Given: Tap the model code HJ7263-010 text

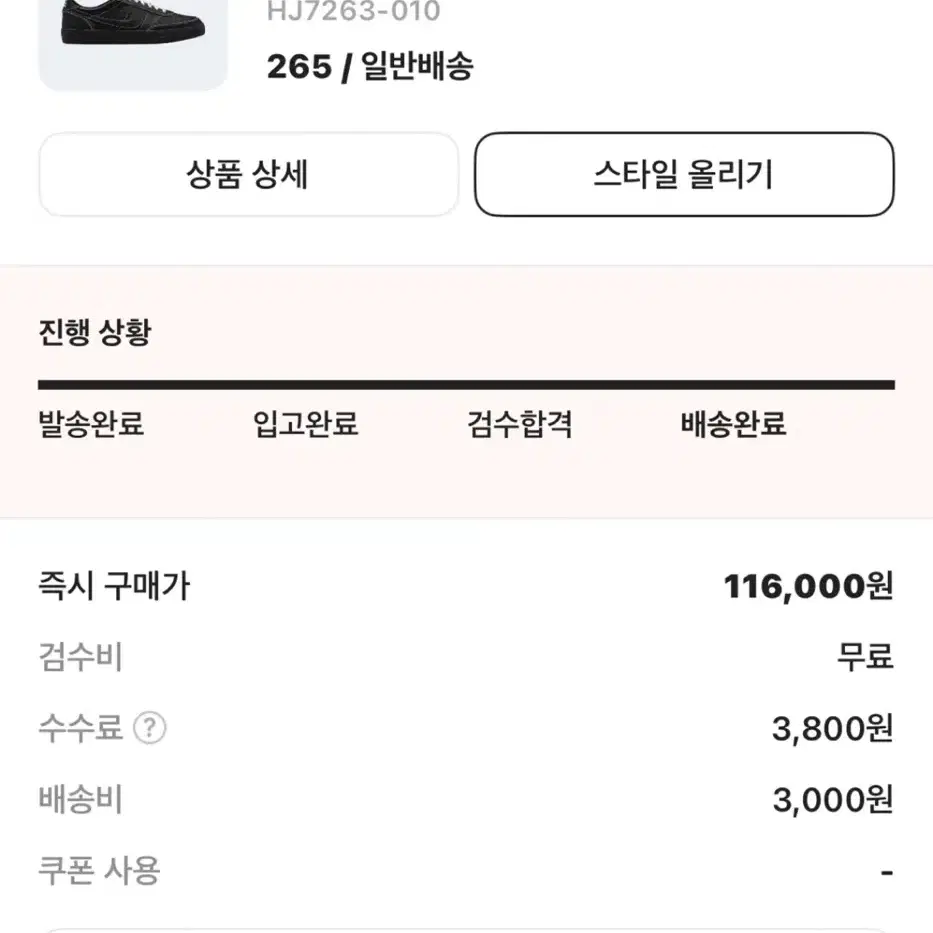Looking at the screenshot, I should [353, 11].
